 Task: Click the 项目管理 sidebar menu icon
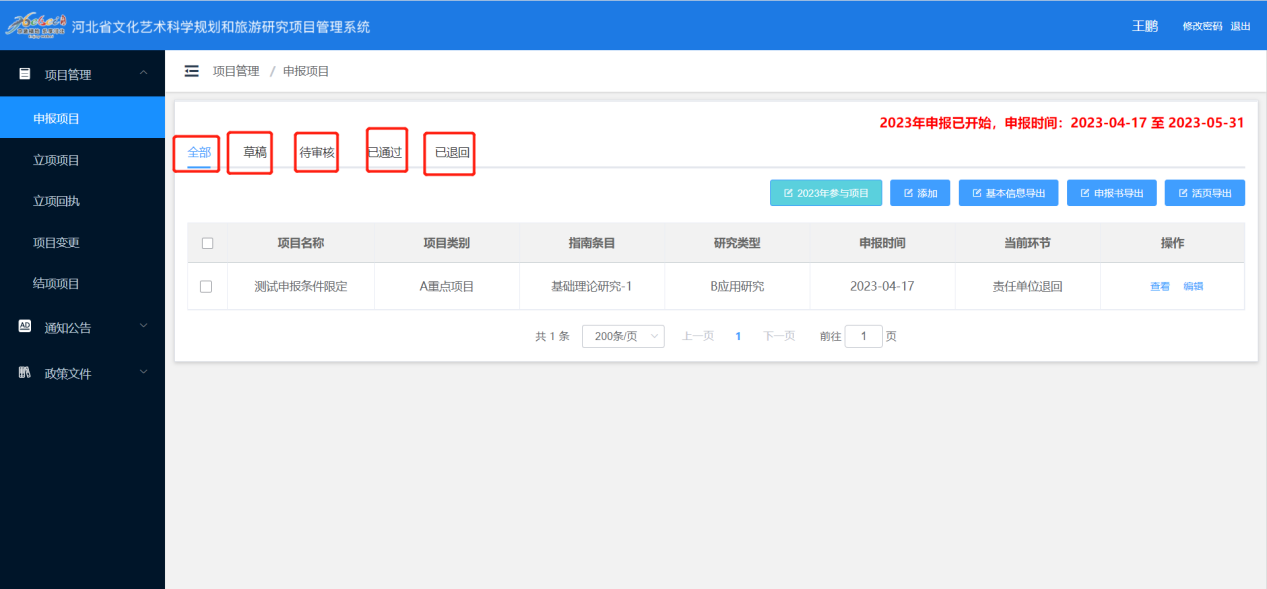coord(25,74)
